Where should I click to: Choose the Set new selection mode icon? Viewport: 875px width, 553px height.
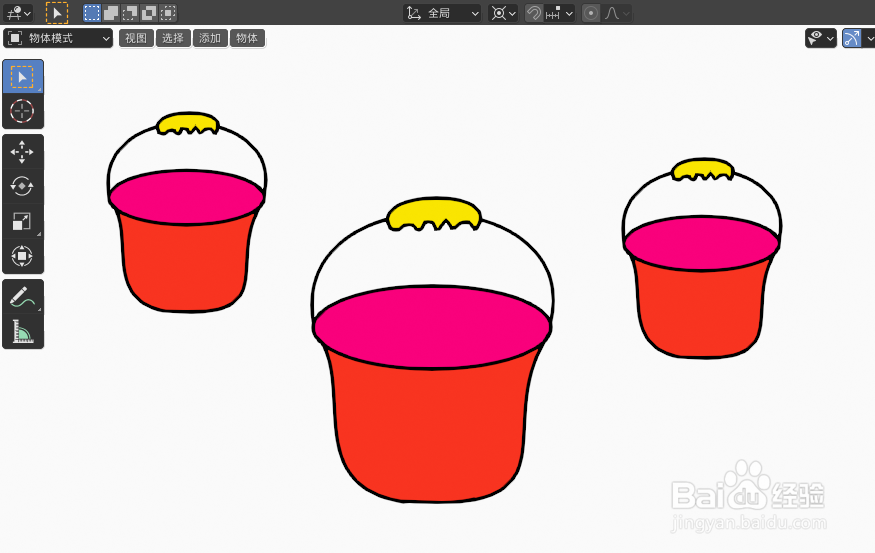pyautogui.click(x=92, y=12)
